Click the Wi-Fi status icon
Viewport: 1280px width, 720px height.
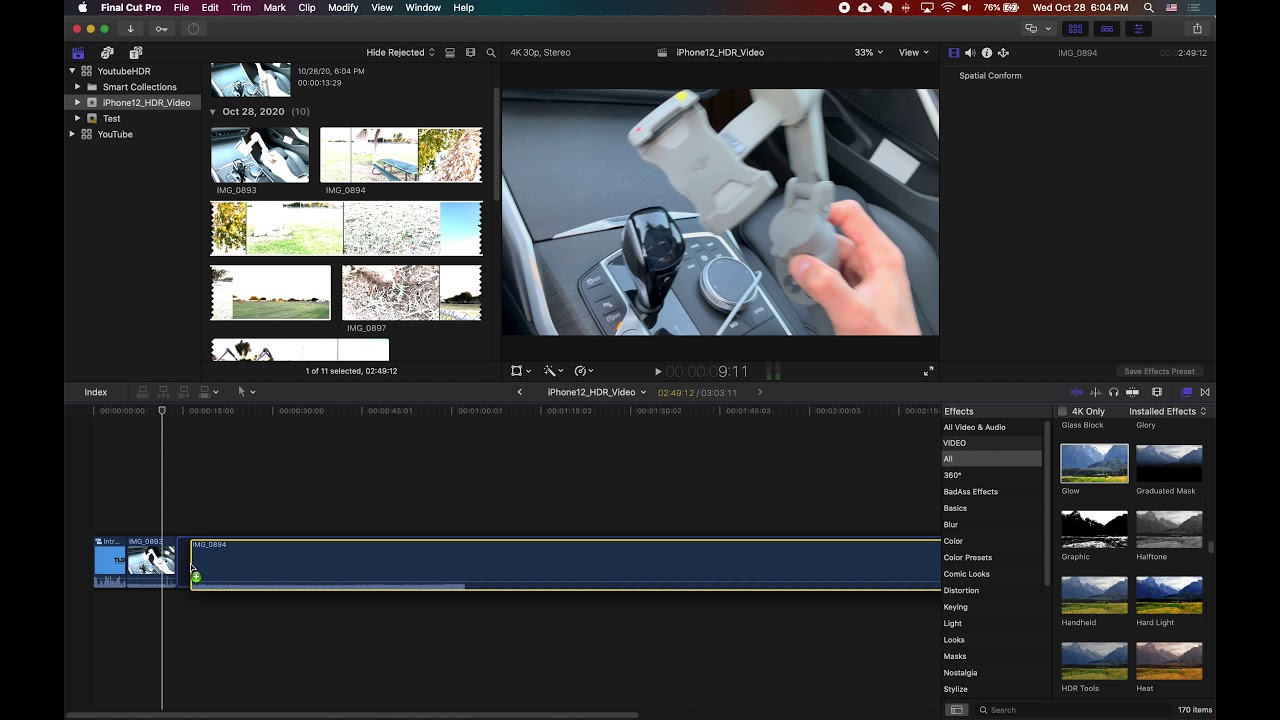[948, 8]
